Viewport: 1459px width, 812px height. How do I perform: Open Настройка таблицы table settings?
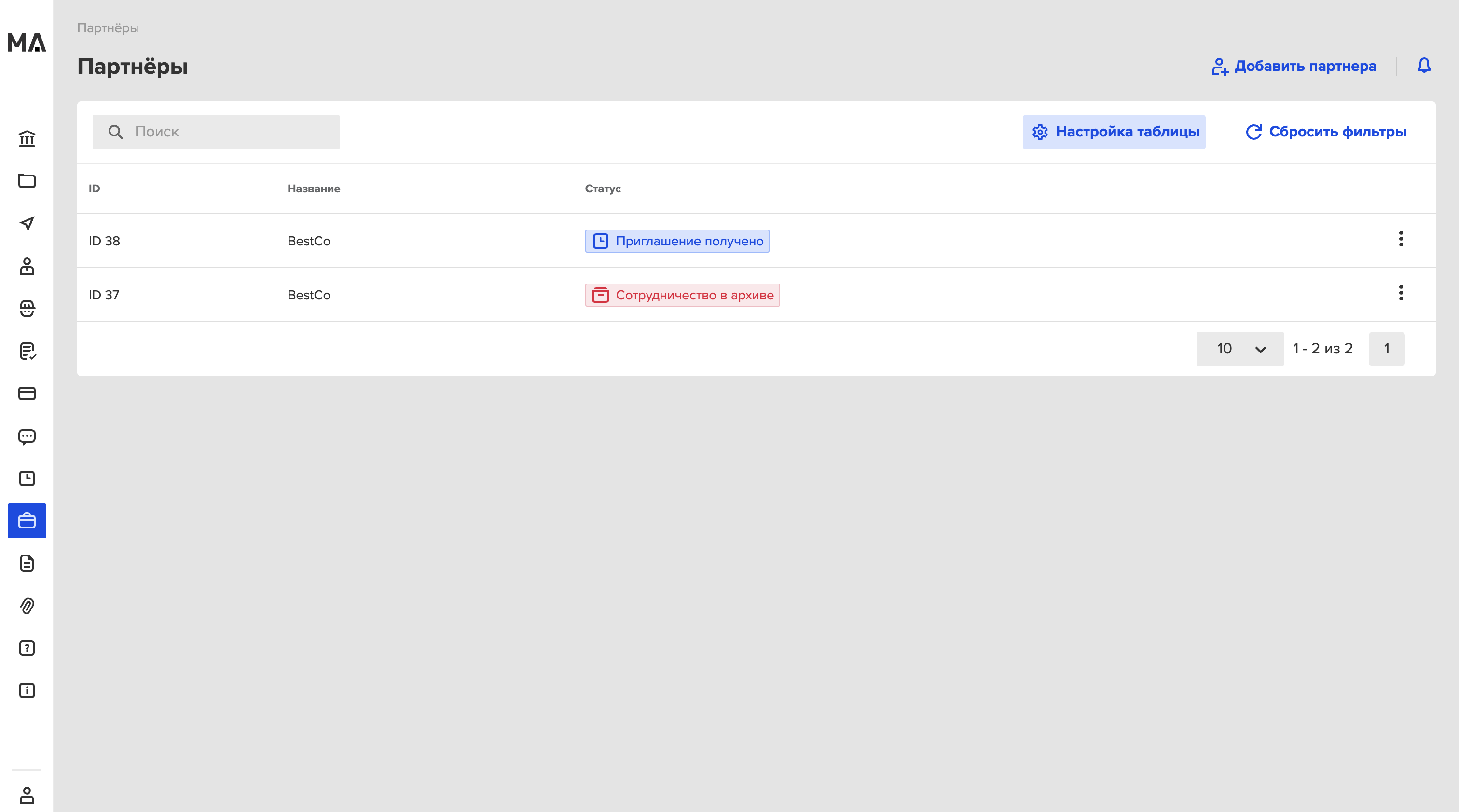click(x=1114, y=132)
